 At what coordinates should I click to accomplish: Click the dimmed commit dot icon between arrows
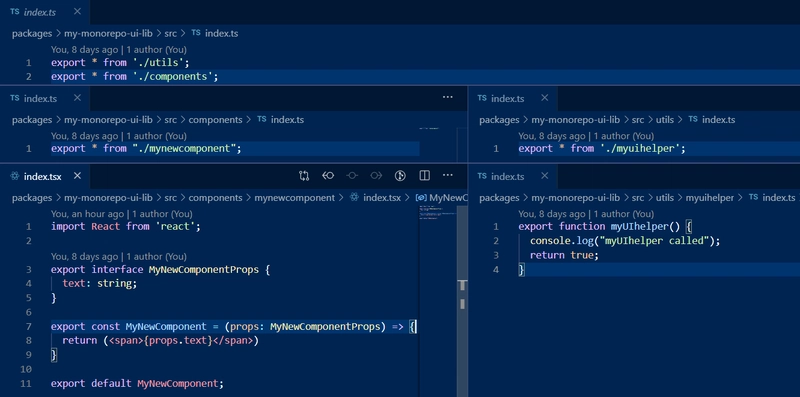click(x=352, y=176)
